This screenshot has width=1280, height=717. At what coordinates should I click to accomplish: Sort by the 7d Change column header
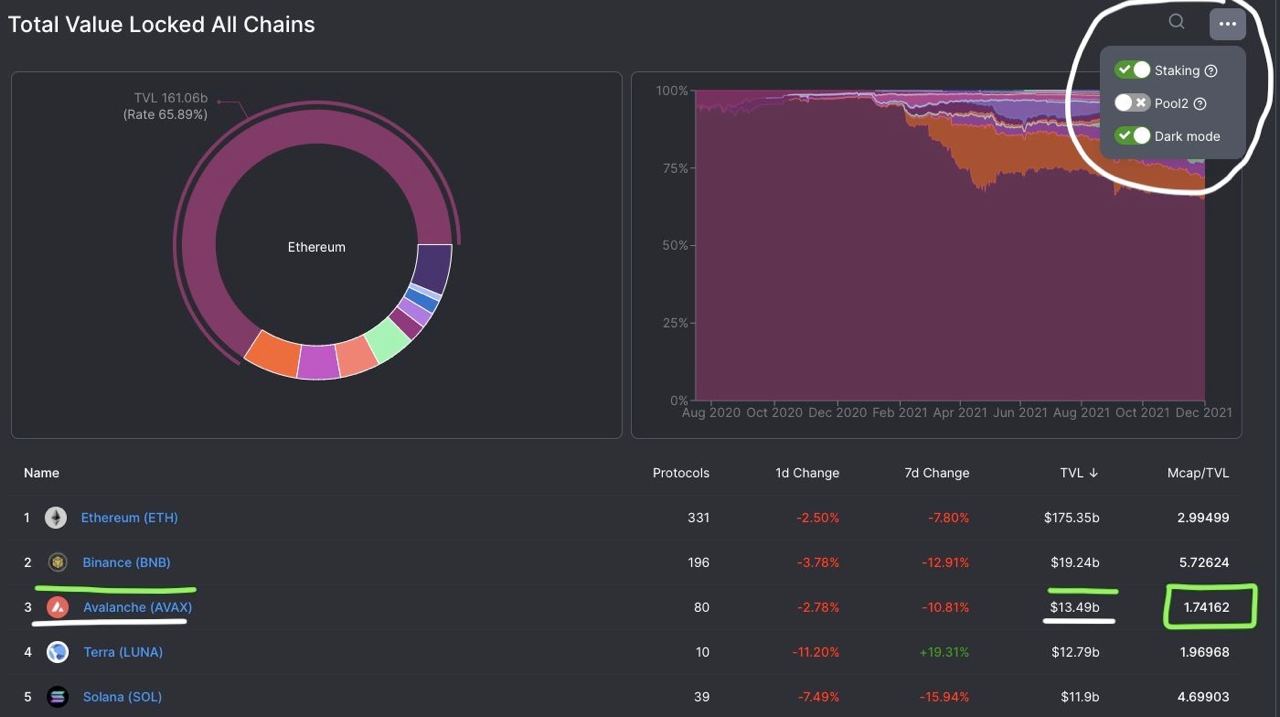pos(937,473)
